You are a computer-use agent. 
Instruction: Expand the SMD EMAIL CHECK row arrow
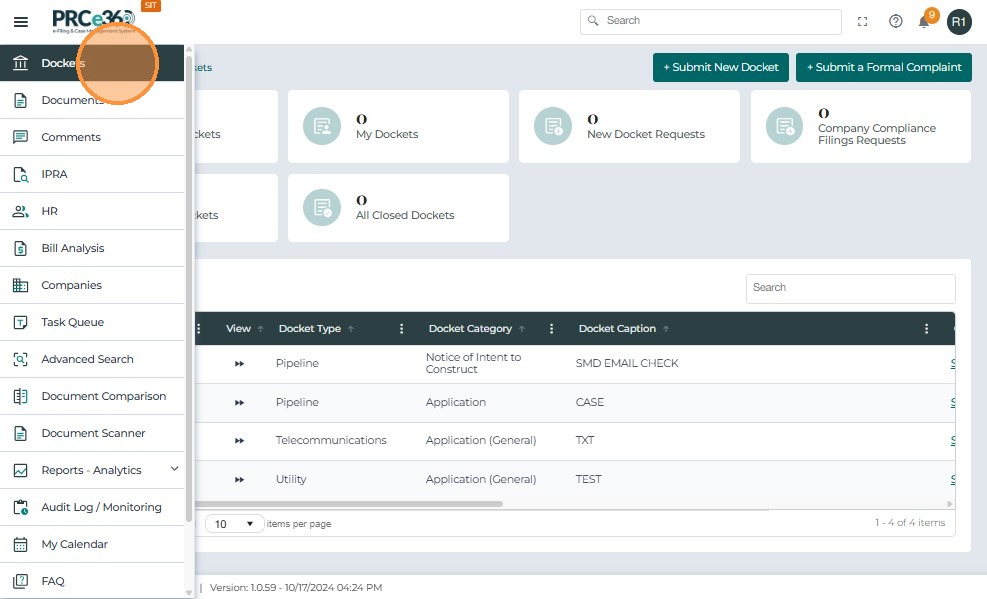coord(240,364)
